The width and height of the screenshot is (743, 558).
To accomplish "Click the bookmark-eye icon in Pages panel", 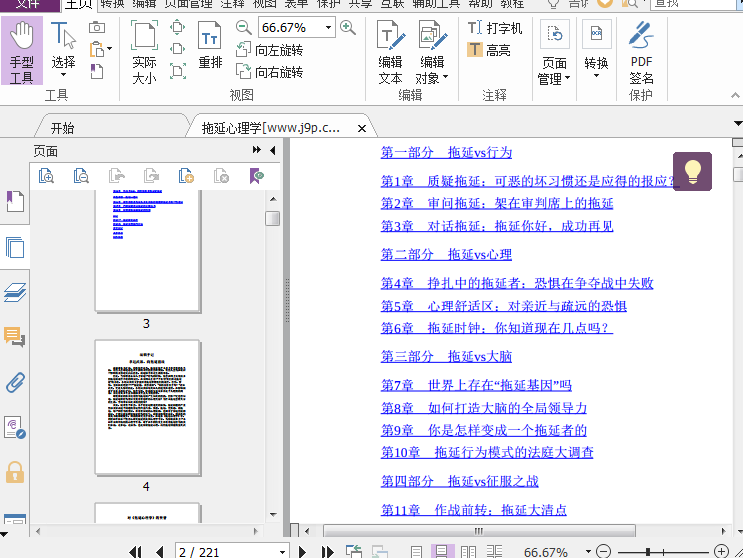I will click(x=256, y=176).
